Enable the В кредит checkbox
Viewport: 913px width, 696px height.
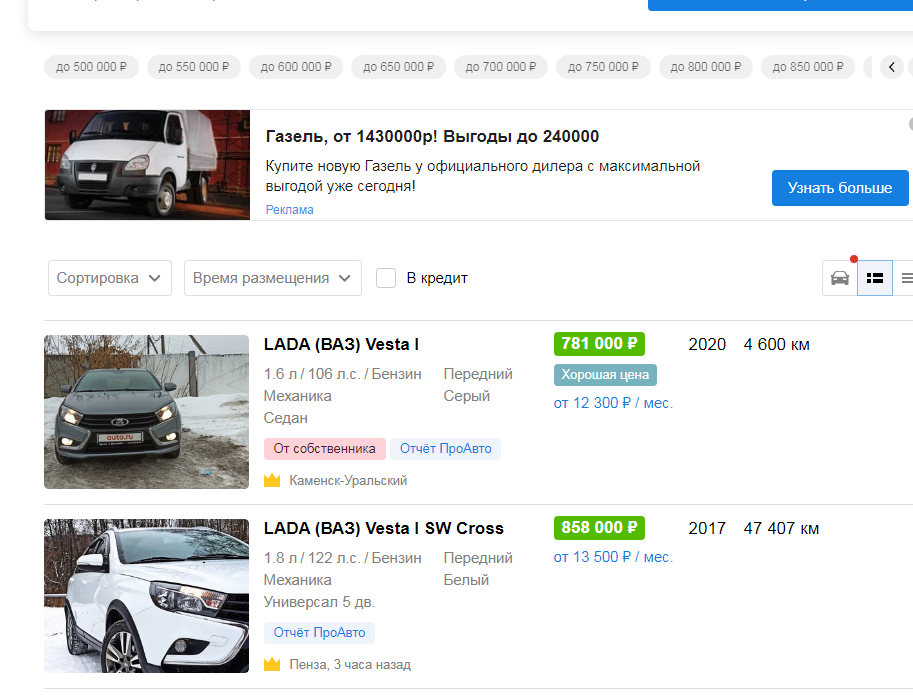pyautogui.click(x=386, y=278)
